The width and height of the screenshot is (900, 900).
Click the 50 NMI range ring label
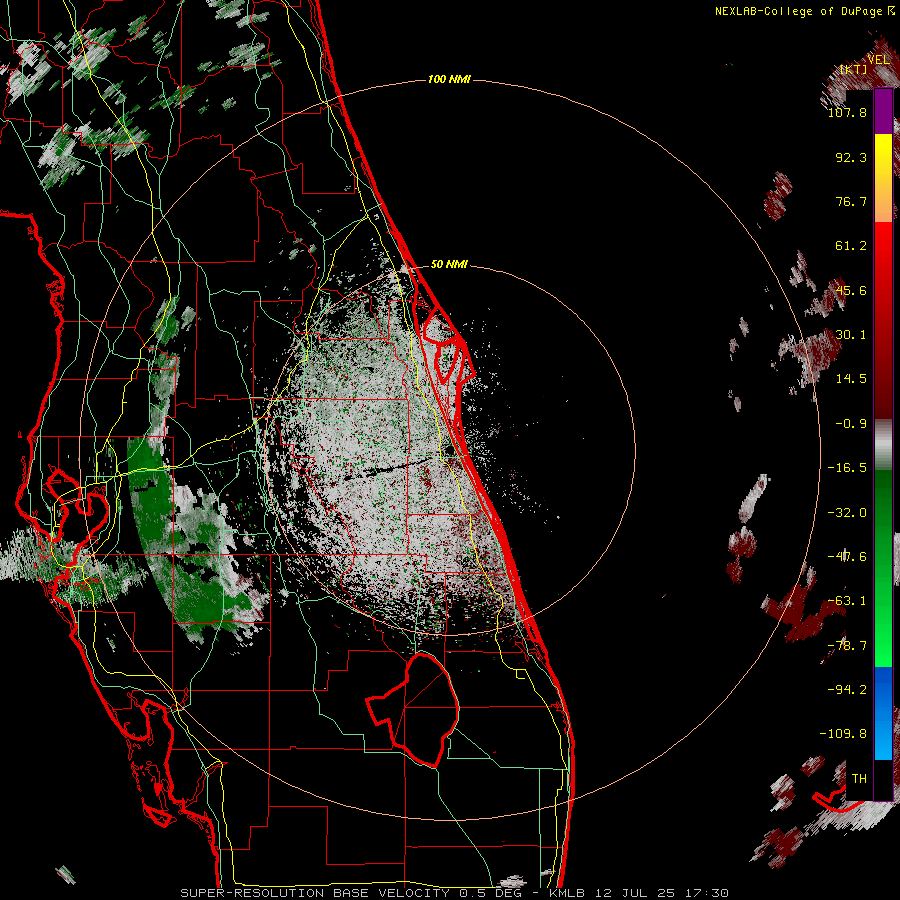pyautogui.click(x=449, y=264)
